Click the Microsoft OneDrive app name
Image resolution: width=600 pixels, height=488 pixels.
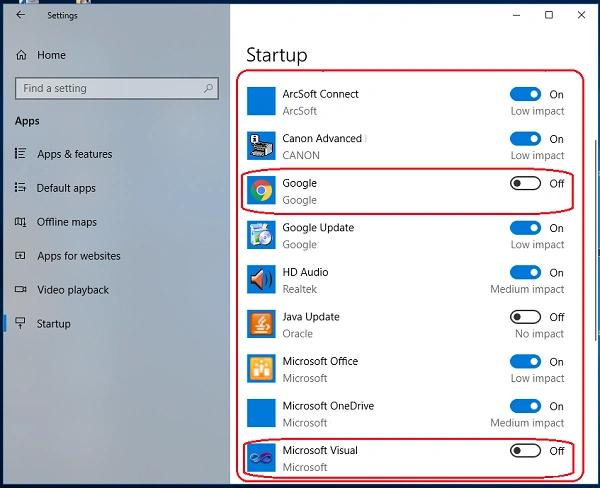328,406
